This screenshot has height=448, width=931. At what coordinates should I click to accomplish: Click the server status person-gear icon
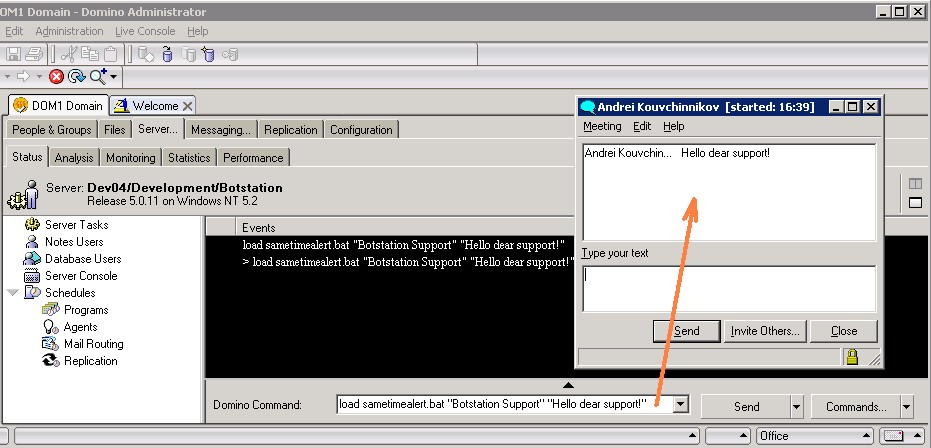click(x=23, y=195)
